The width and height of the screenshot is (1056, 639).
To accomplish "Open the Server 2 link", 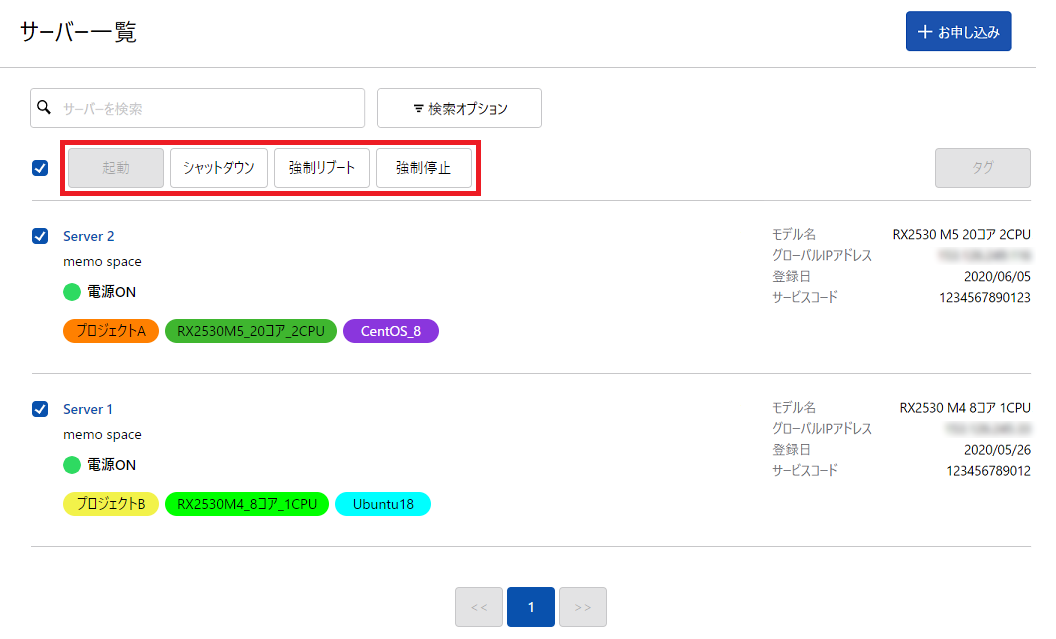I will pyautogui.click(x=89, y=236).
